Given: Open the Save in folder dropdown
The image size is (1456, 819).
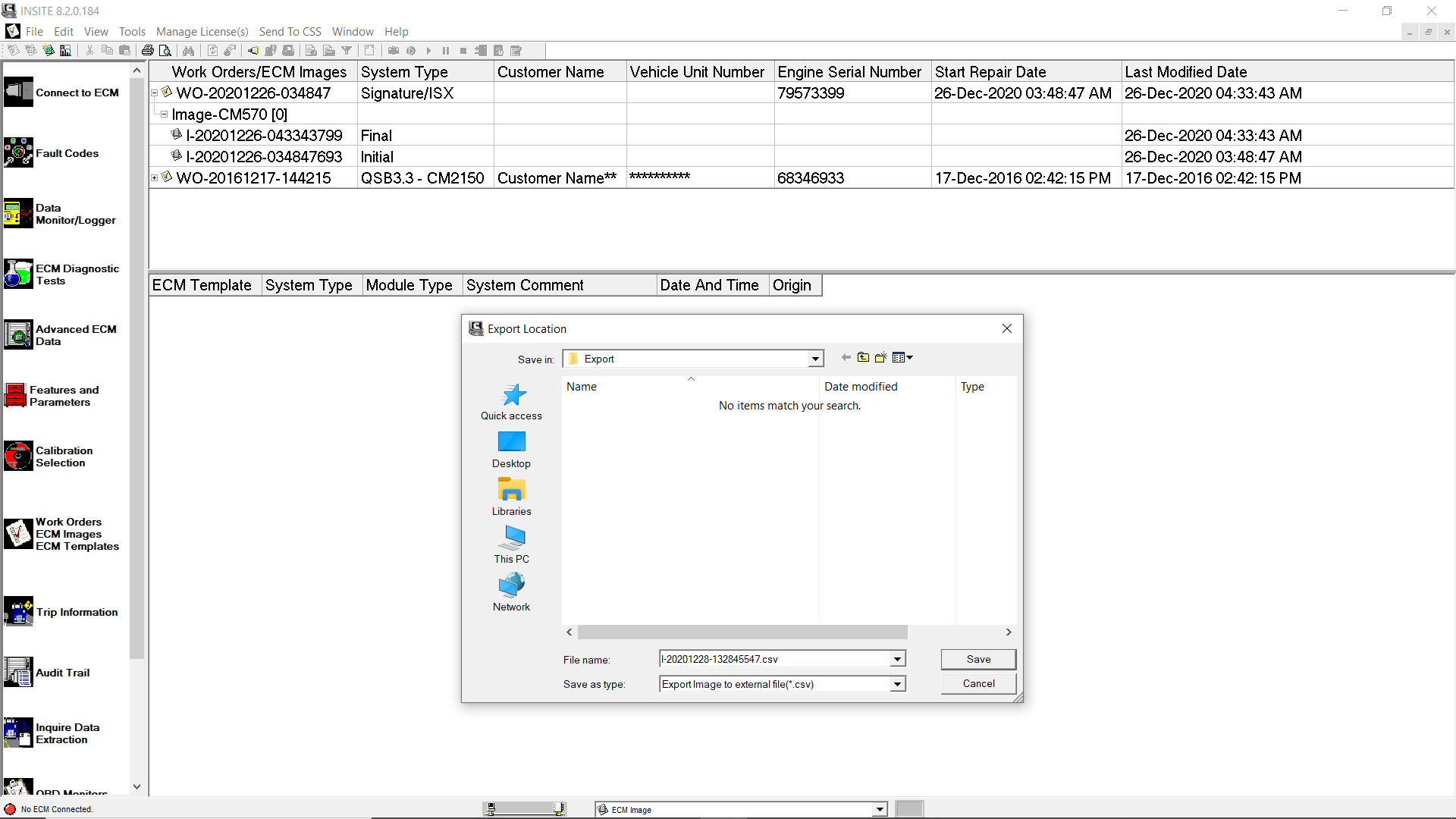Looking at the screenshot, I should [815, 358].
